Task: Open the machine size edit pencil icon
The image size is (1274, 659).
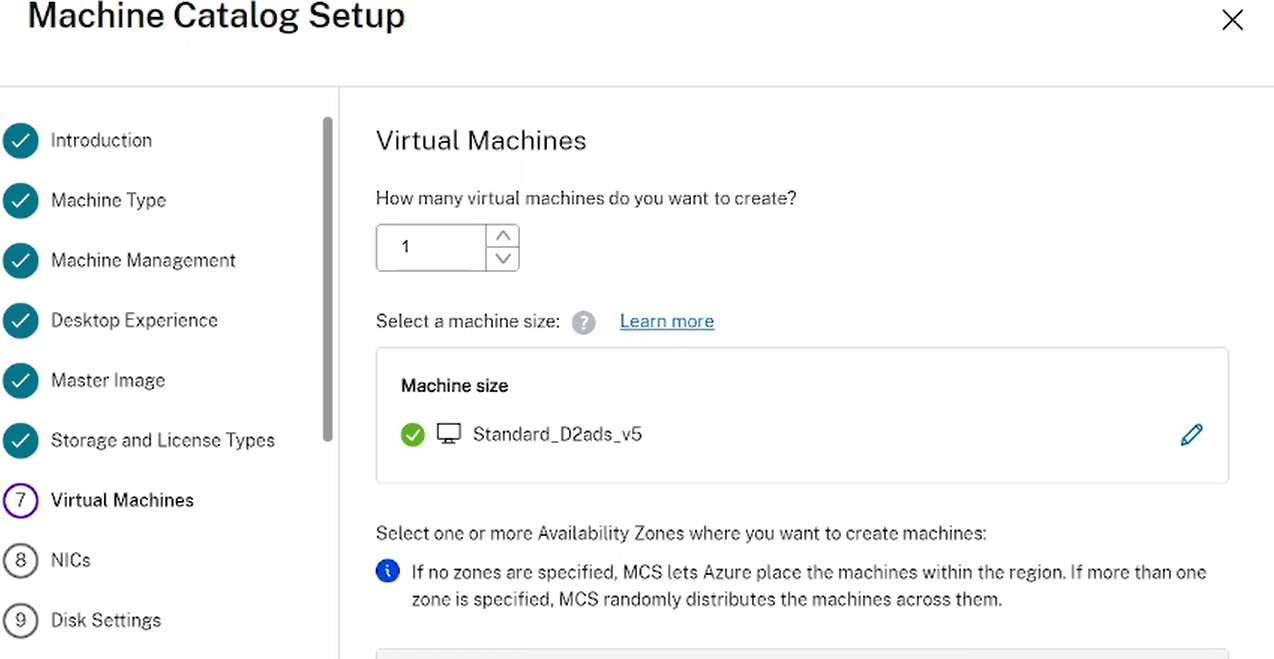Action: coord(1191,434)
